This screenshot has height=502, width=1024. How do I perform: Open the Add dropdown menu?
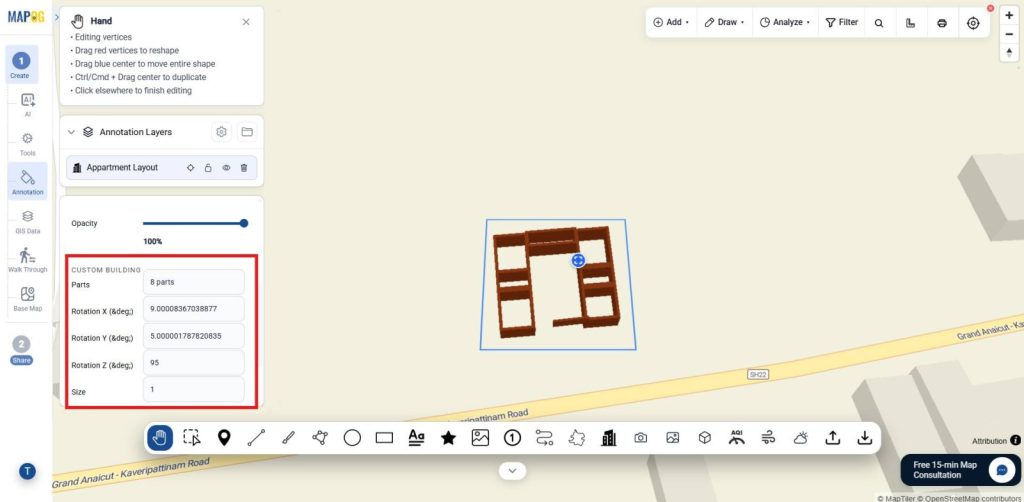coord(671,22)
